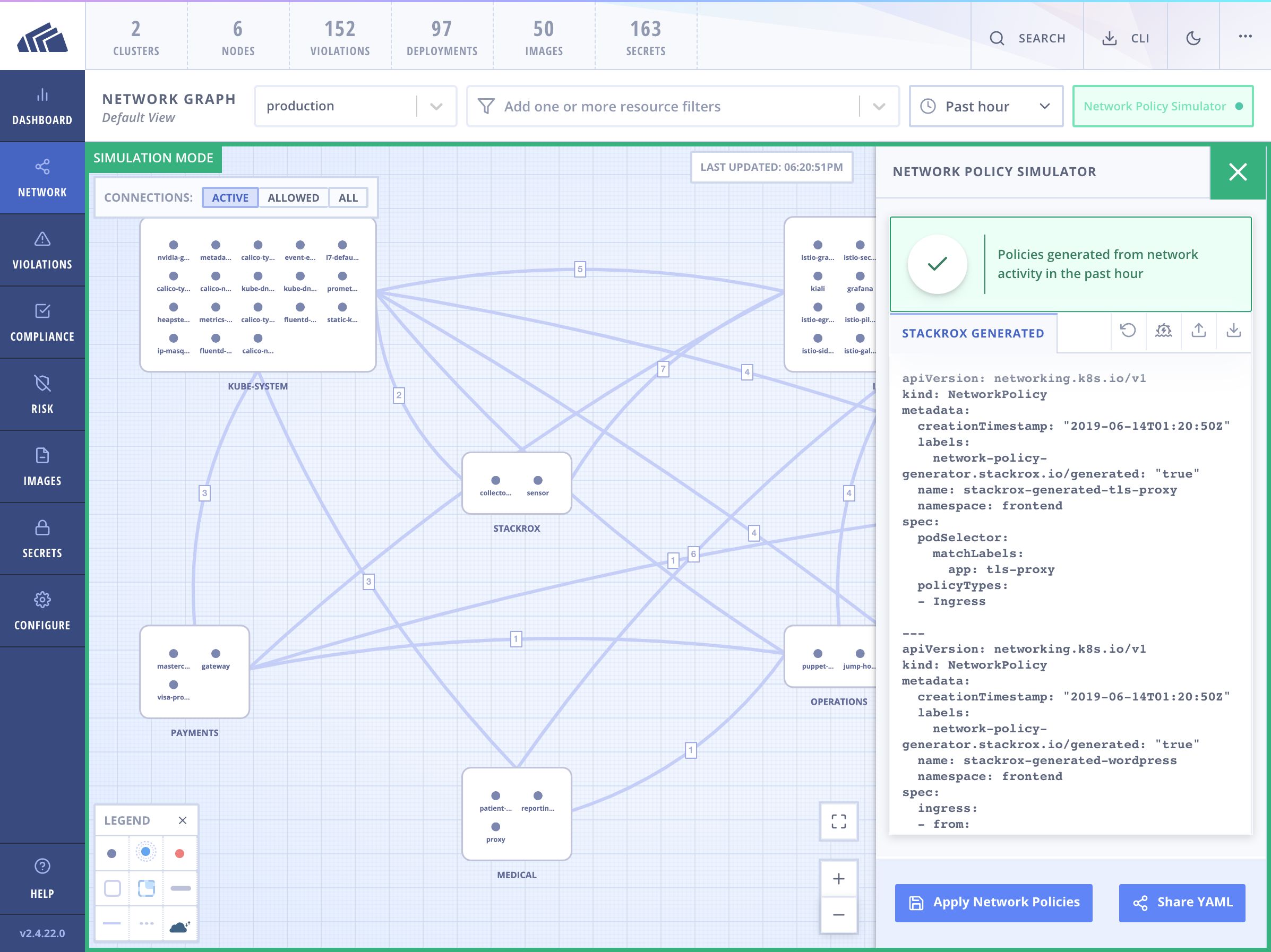Viewport: 1271px width, 952px height.
Task: Select the heapste... node in Kube-System
Action: point(174,307)
